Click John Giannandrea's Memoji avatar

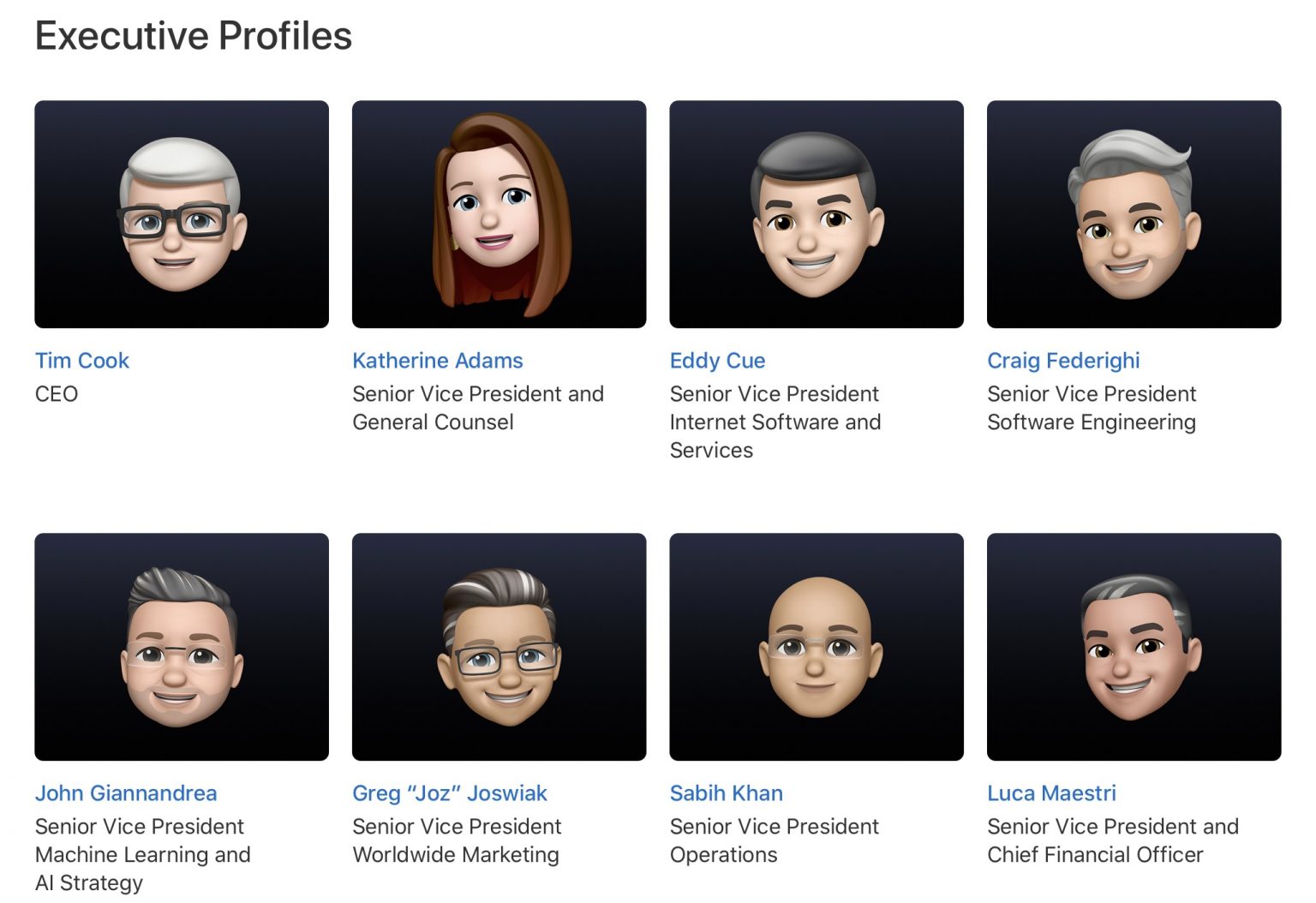tap(182, 647)
